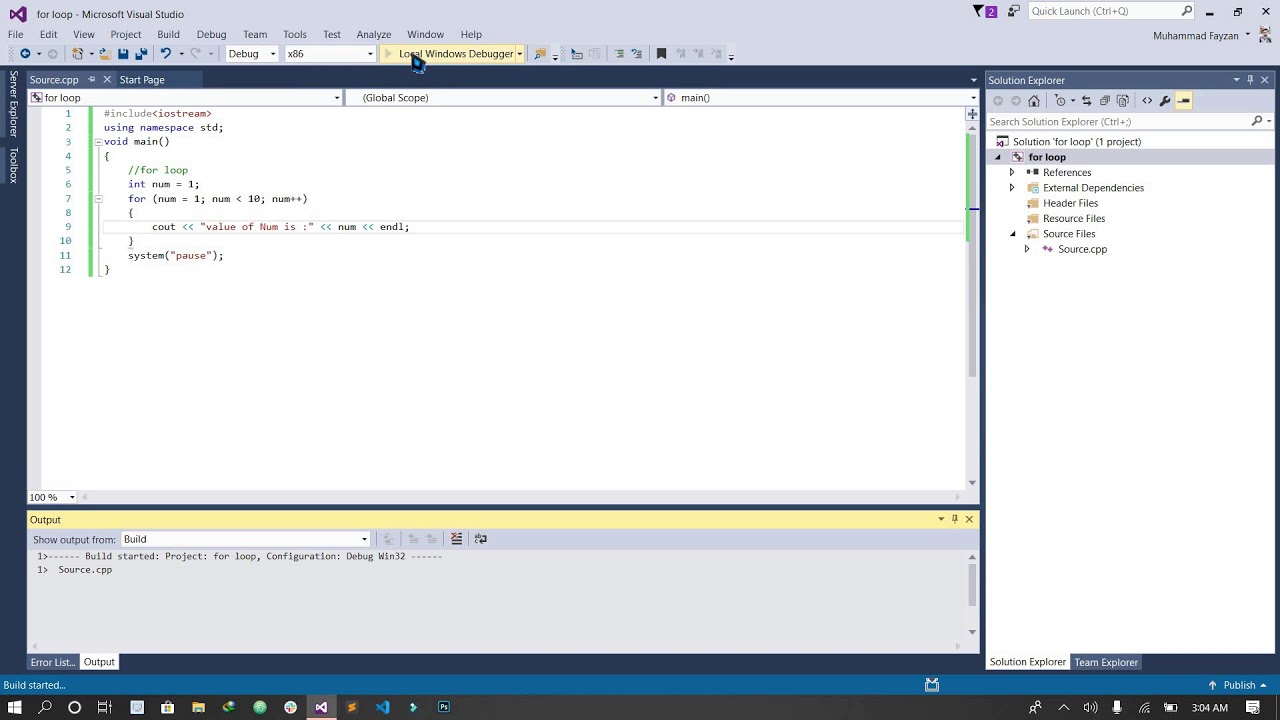Click Pending Changes Filter clock icon
This screenshot has width=1280, height=720.
point(1061,101)
